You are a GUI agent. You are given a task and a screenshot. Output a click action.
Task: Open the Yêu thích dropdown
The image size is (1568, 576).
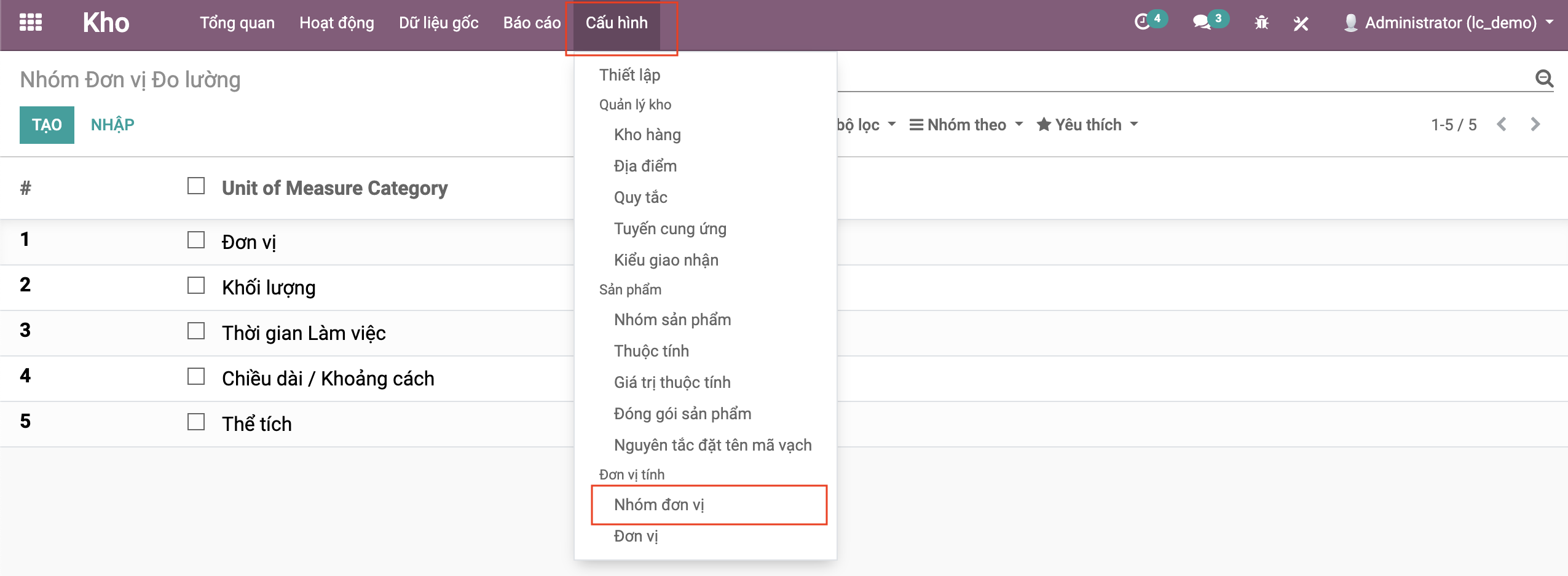coord(1087,125)
